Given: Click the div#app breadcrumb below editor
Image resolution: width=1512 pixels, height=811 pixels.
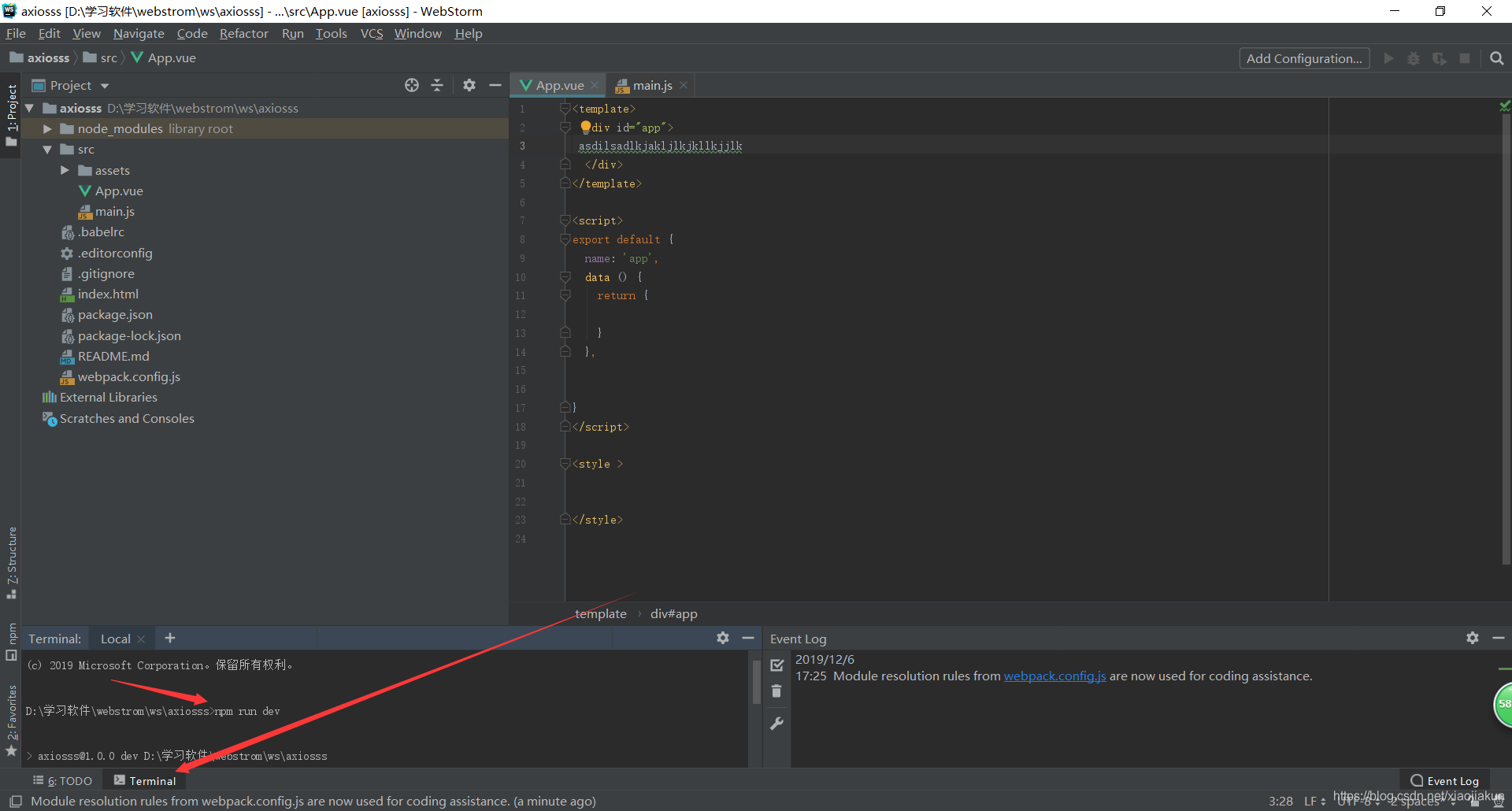Looking at the screenshot, I should 674,613.
